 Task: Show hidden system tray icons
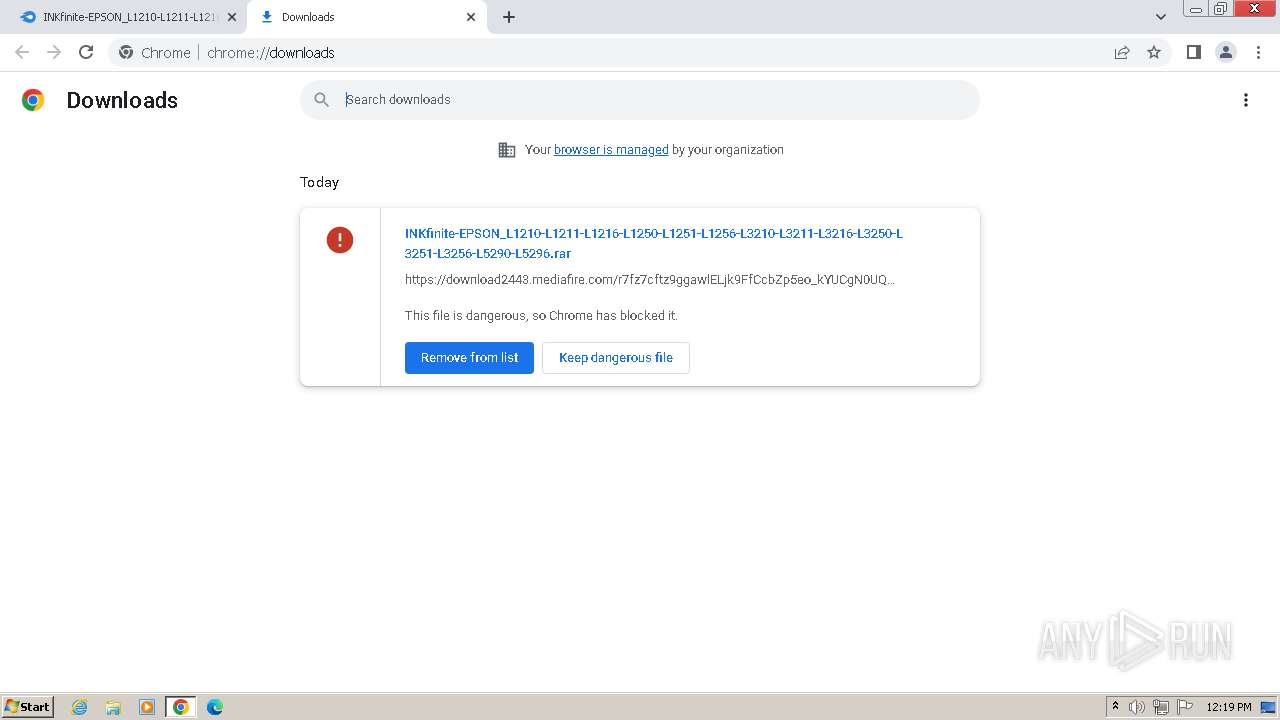1115,707
